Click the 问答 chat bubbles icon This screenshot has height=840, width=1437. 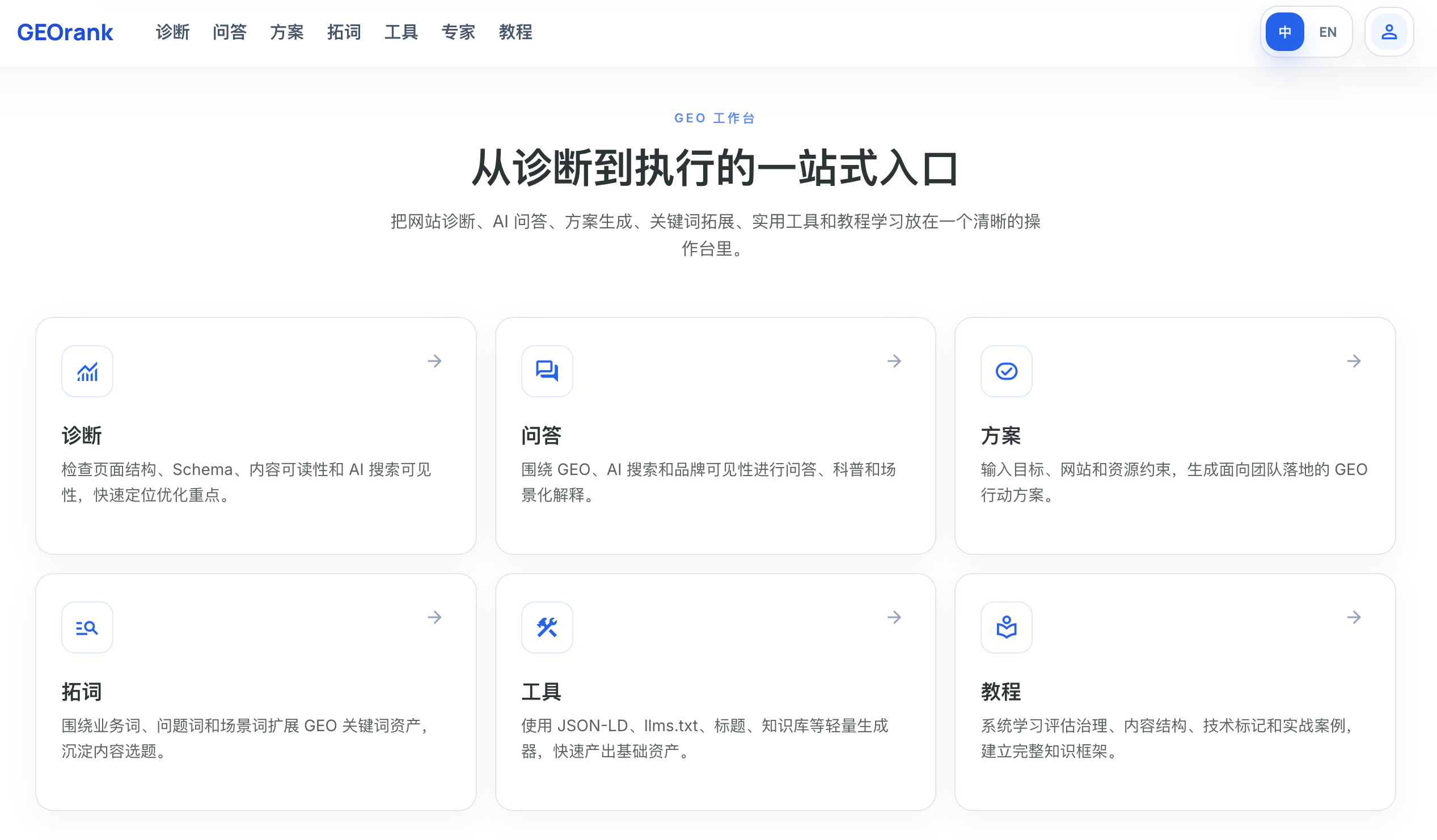(x=547, y=372)
